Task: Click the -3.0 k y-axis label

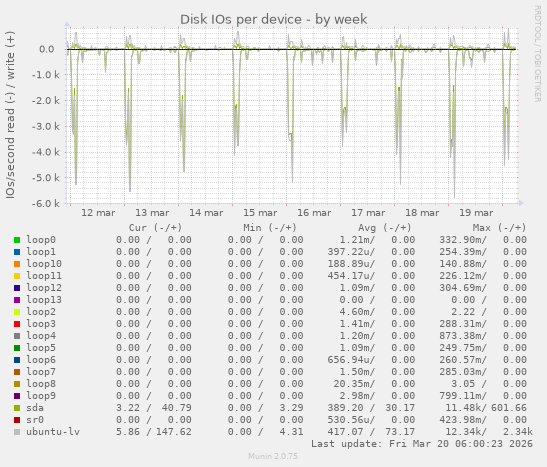Action: coord(46,127)
